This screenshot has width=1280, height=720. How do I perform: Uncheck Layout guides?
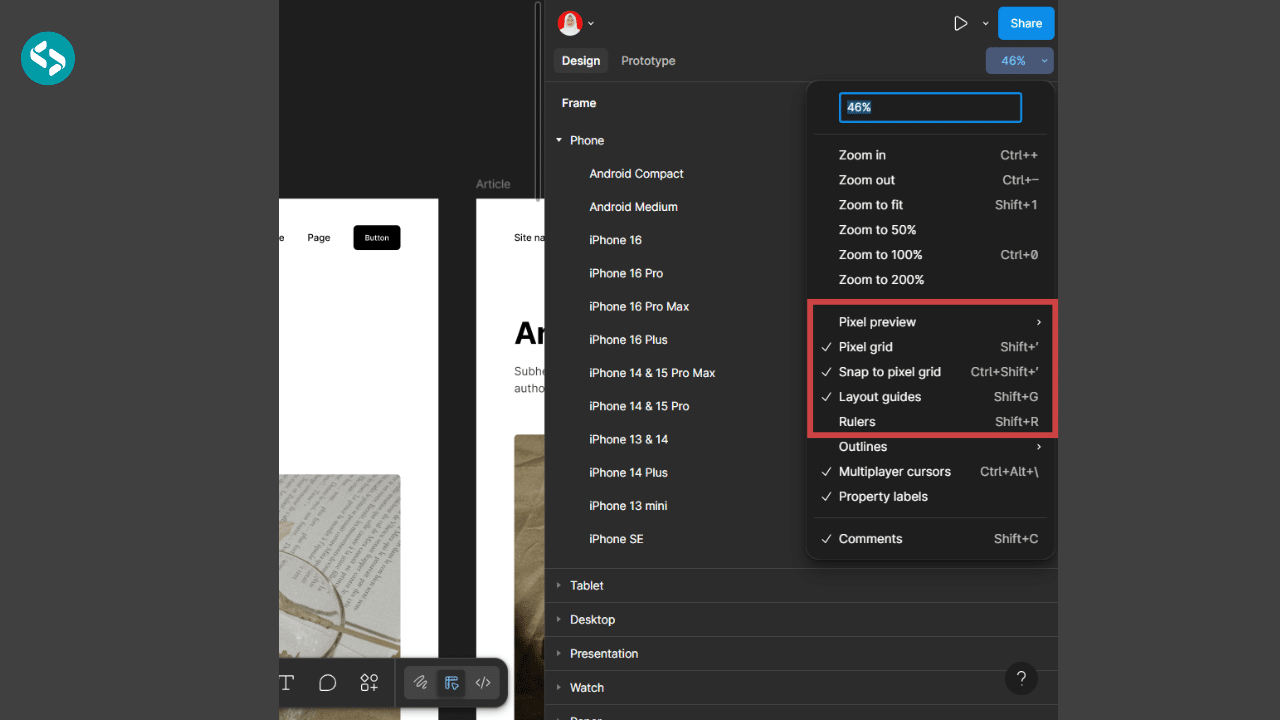coord(880,396)
